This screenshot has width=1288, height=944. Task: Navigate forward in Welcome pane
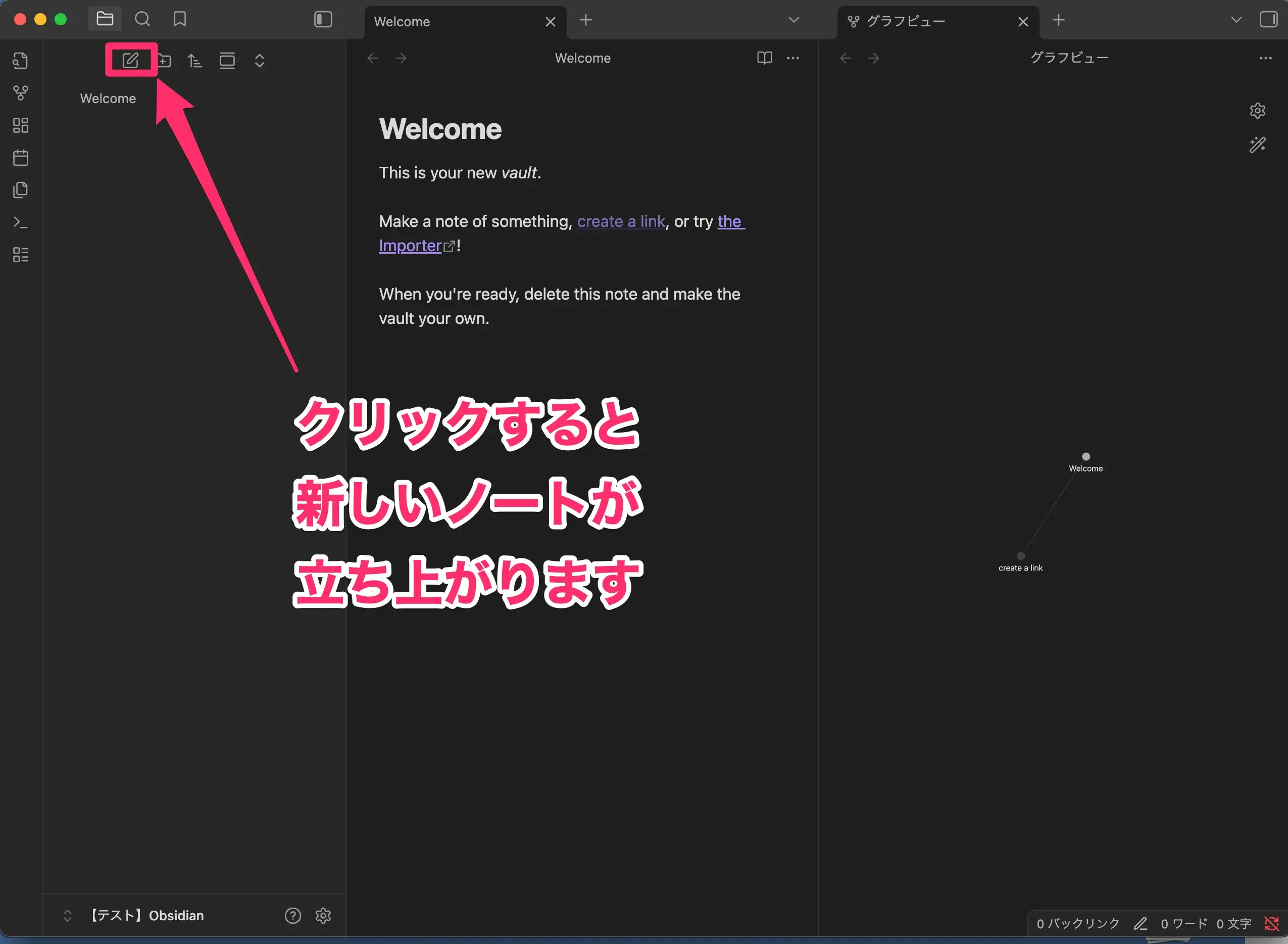[x=402, y=58]
